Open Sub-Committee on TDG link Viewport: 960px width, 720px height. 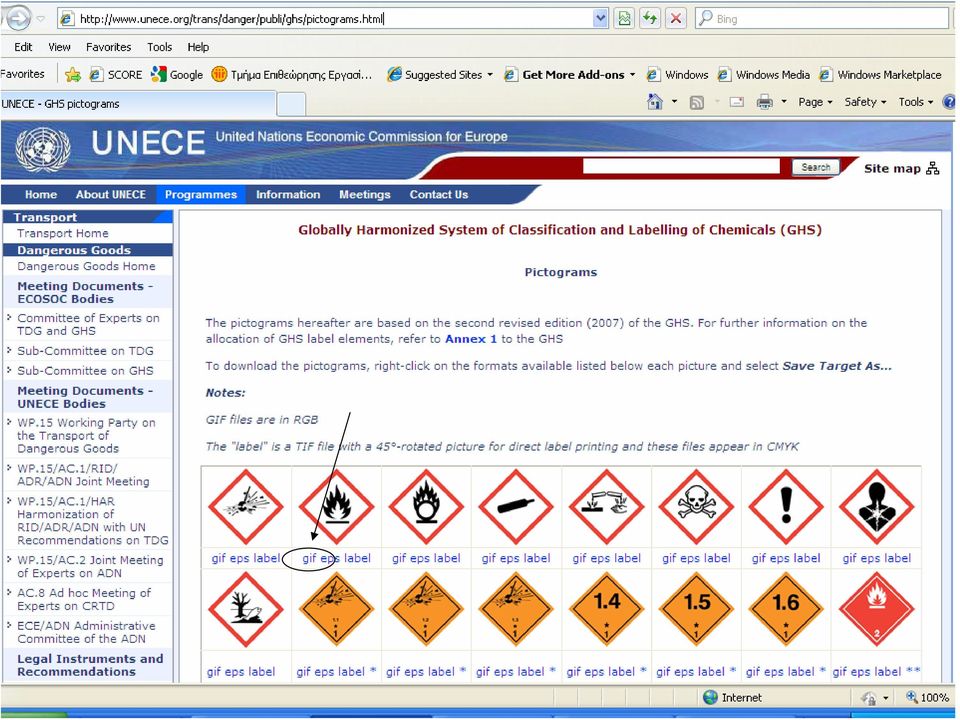pos(85,351)
